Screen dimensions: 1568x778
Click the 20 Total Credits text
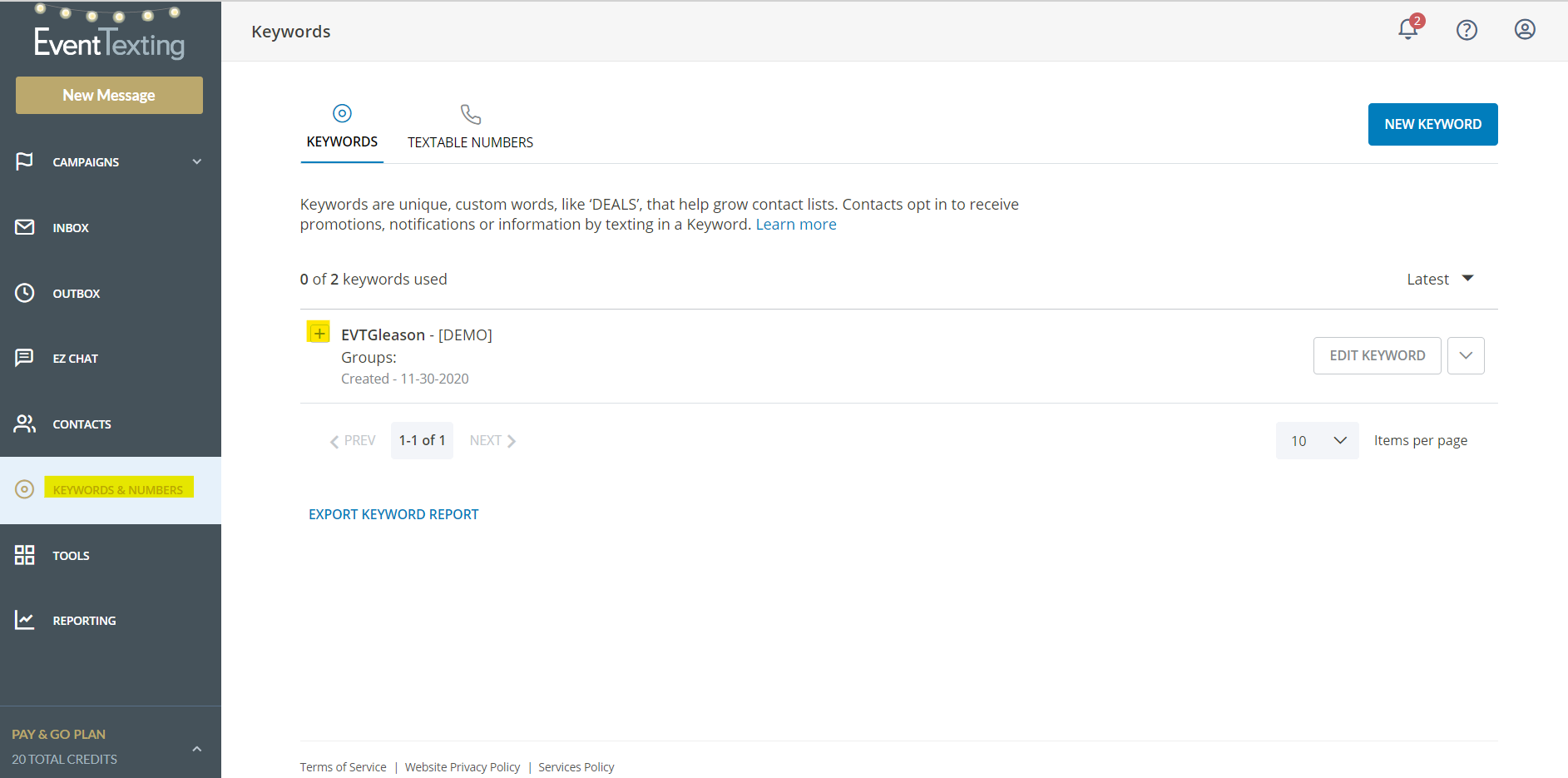[x=64, y=759]
